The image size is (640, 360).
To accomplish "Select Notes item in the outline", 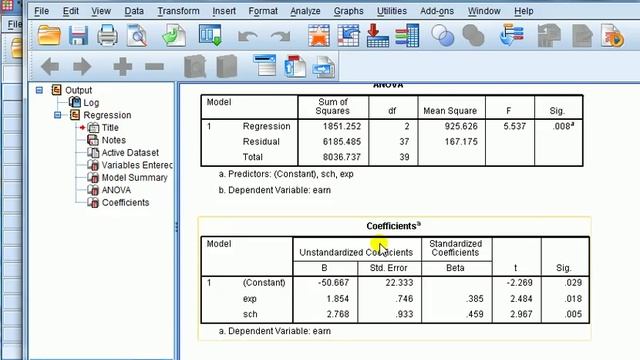I will [x=113, y=140].
